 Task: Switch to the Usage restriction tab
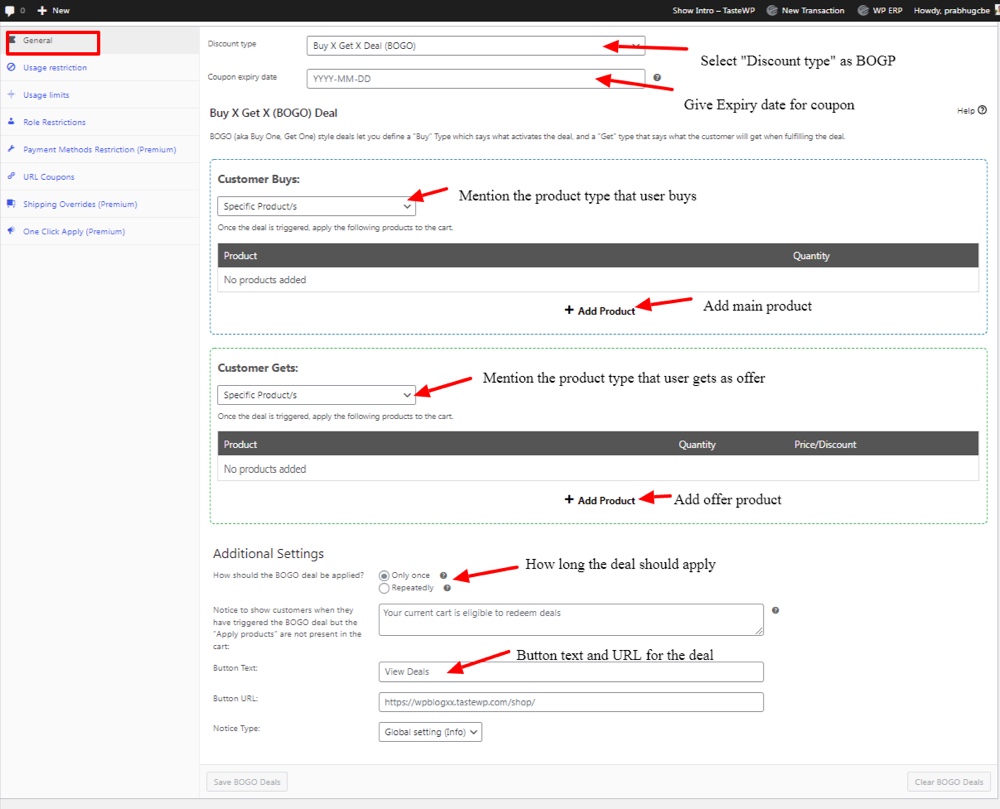click(x=55, y=68)
